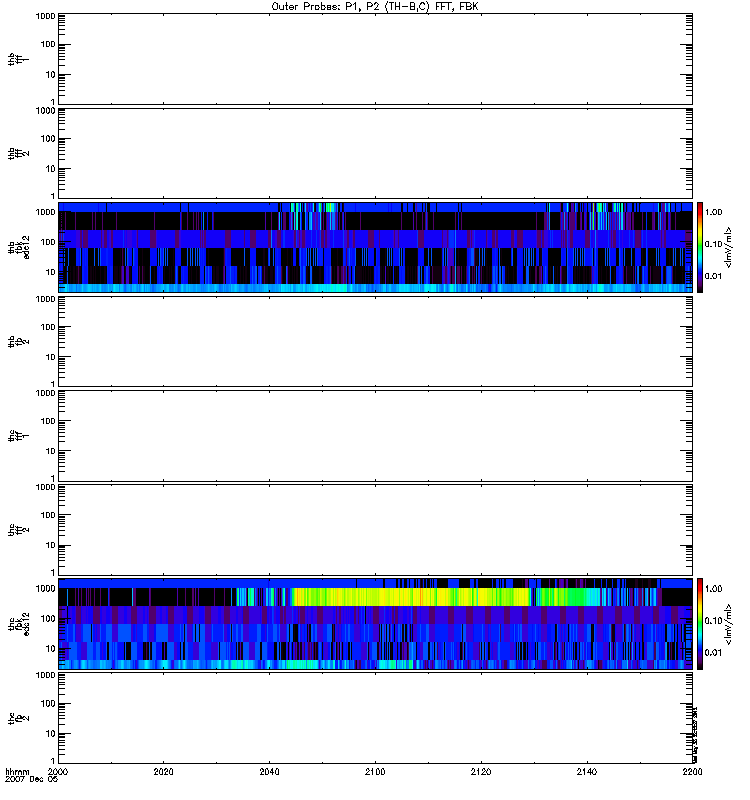
Task: Click the '10' tick of the thc fbk edc12 panel
Action: [x=51, y=648]
